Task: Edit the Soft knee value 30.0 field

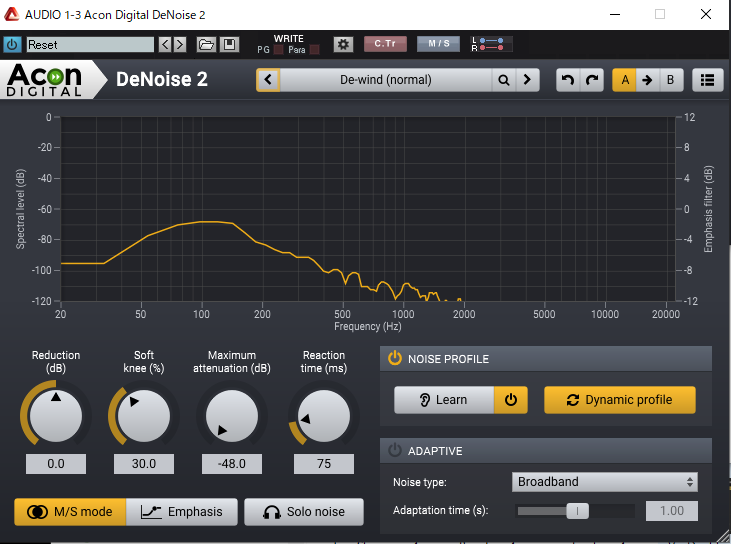Action: (x=144, y=464)
